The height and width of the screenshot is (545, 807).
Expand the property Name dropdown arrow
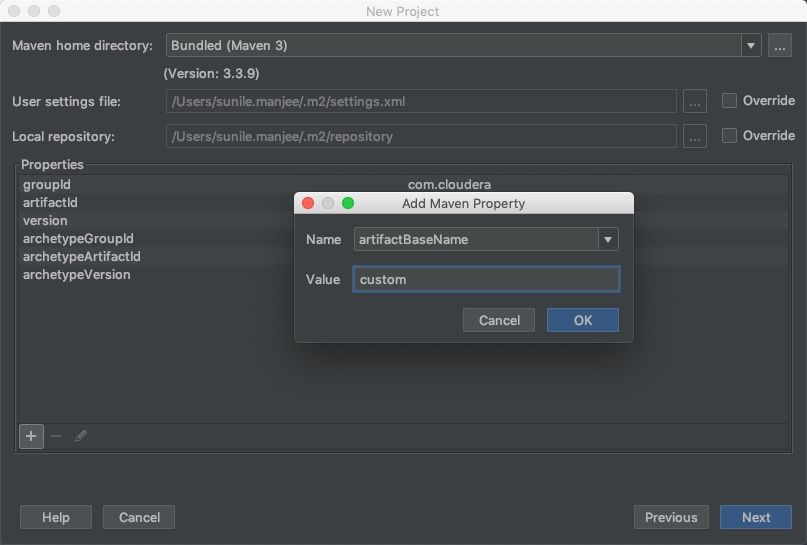(x=607, y=239)
